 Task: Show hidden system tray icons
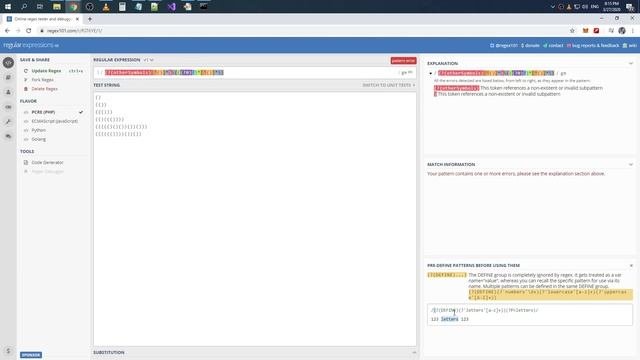(553, 7)
